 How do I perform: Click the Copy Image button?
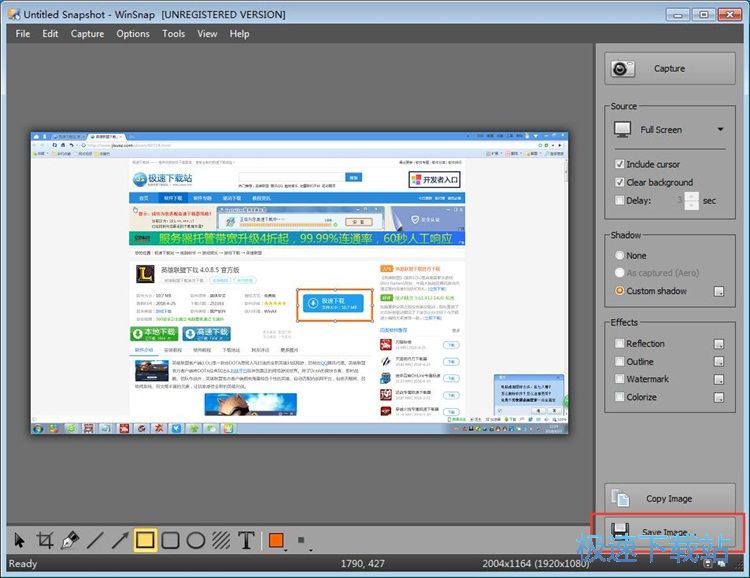[x=670, y=499]
